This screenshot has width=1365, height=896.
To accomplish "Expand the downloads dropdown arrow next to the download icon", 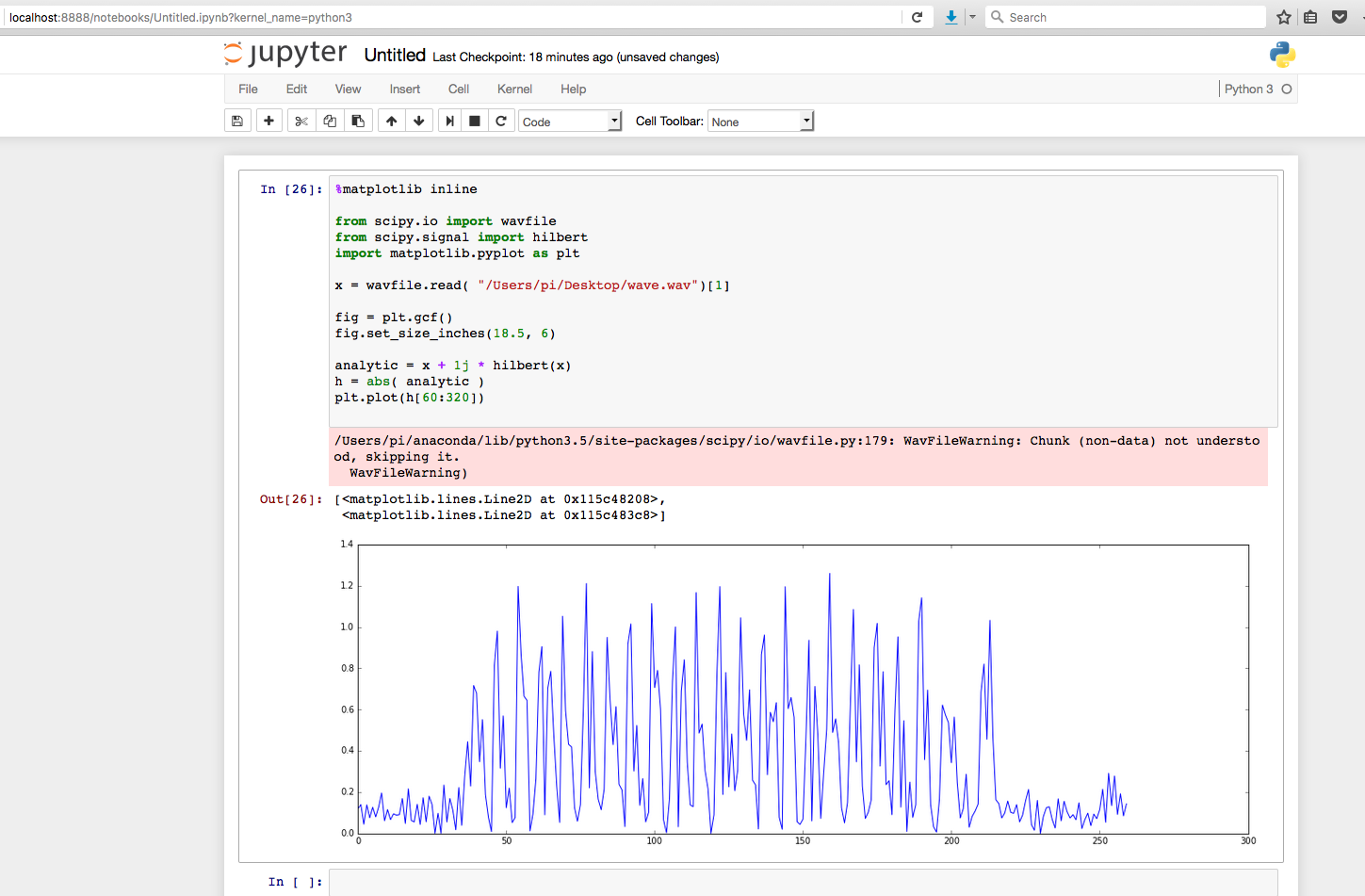I will 972,17.
